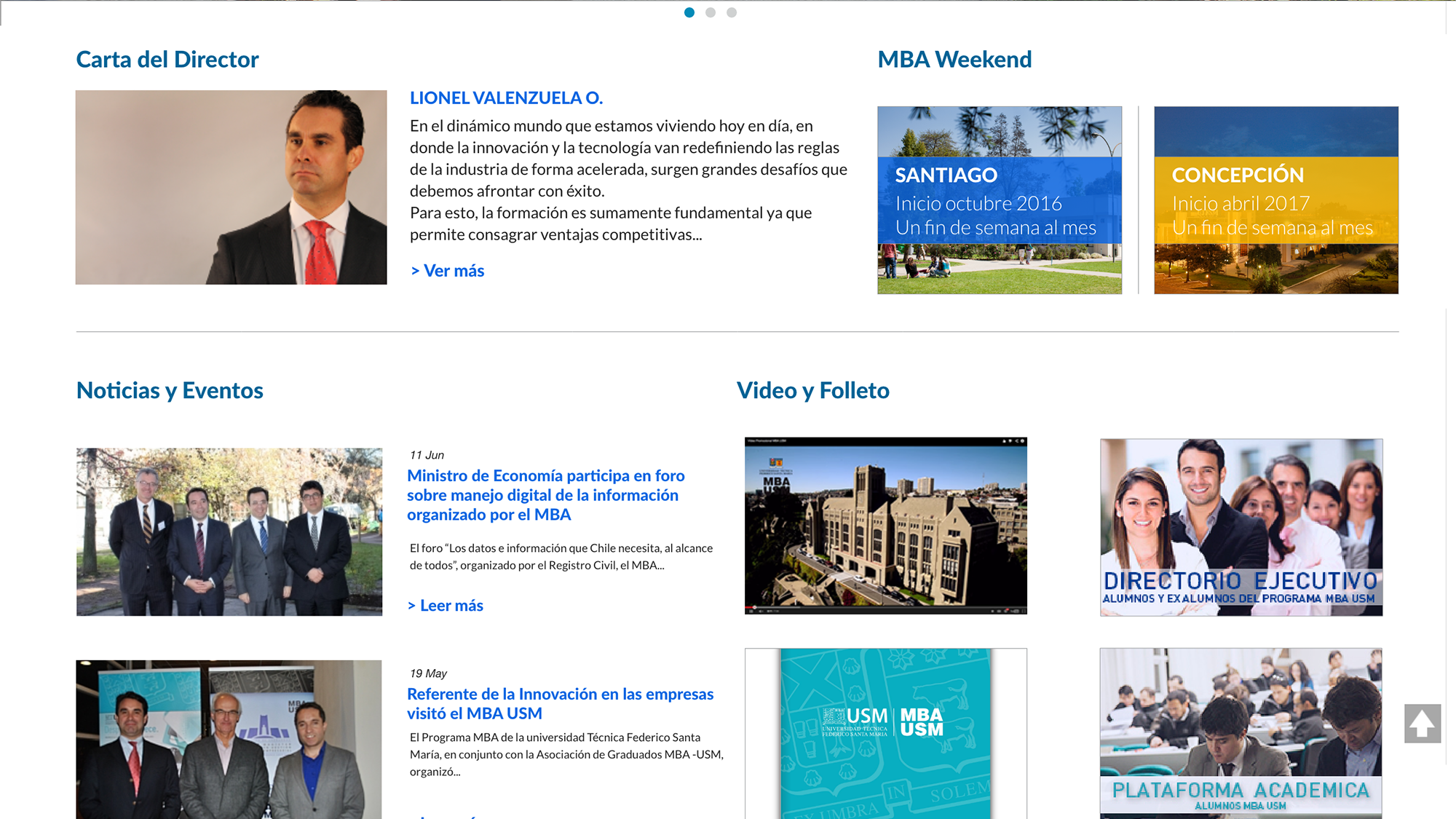Click the scroll-to-top arrow button
Image resolution: width=1456 pixels, height=819 pixels.
coord(1423,723)
